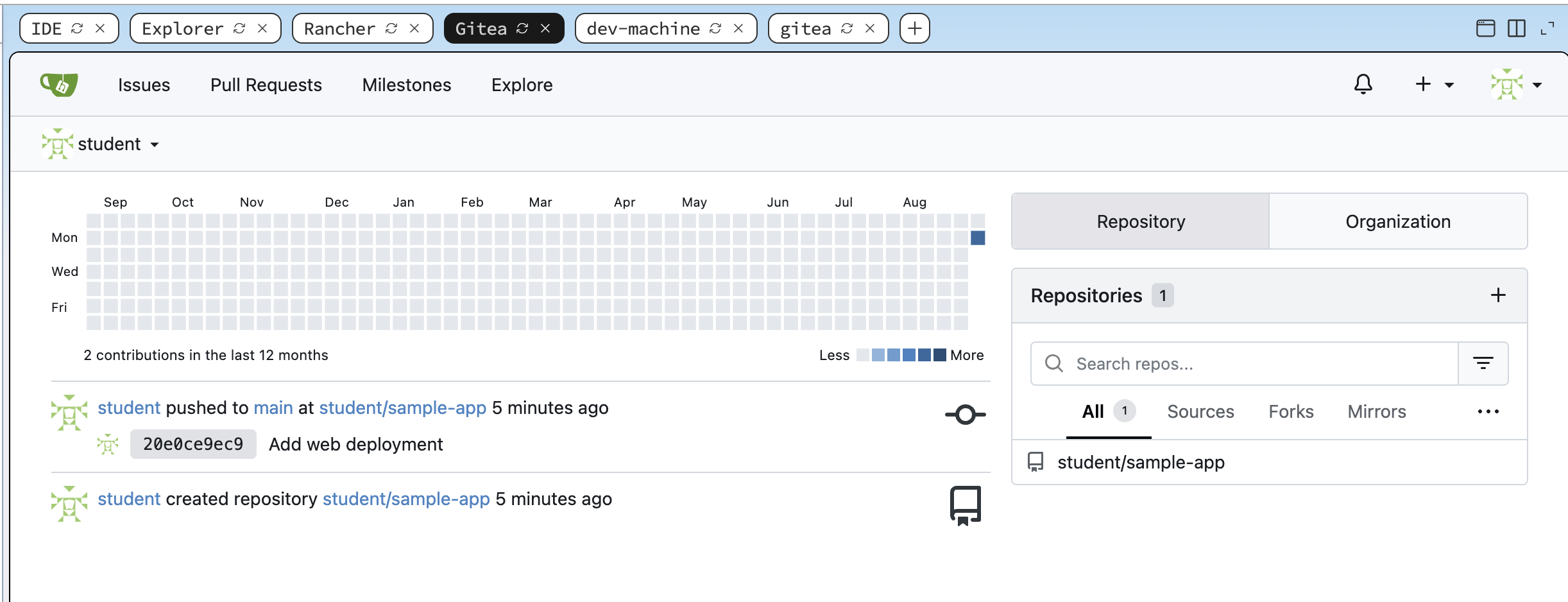Reload the Rancher tab
1568x602 pixels.
pos(391,28)
